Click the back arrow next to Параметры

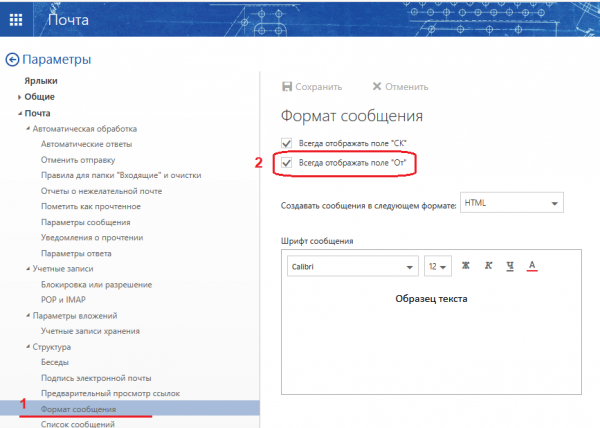click(x=12, y=60)
